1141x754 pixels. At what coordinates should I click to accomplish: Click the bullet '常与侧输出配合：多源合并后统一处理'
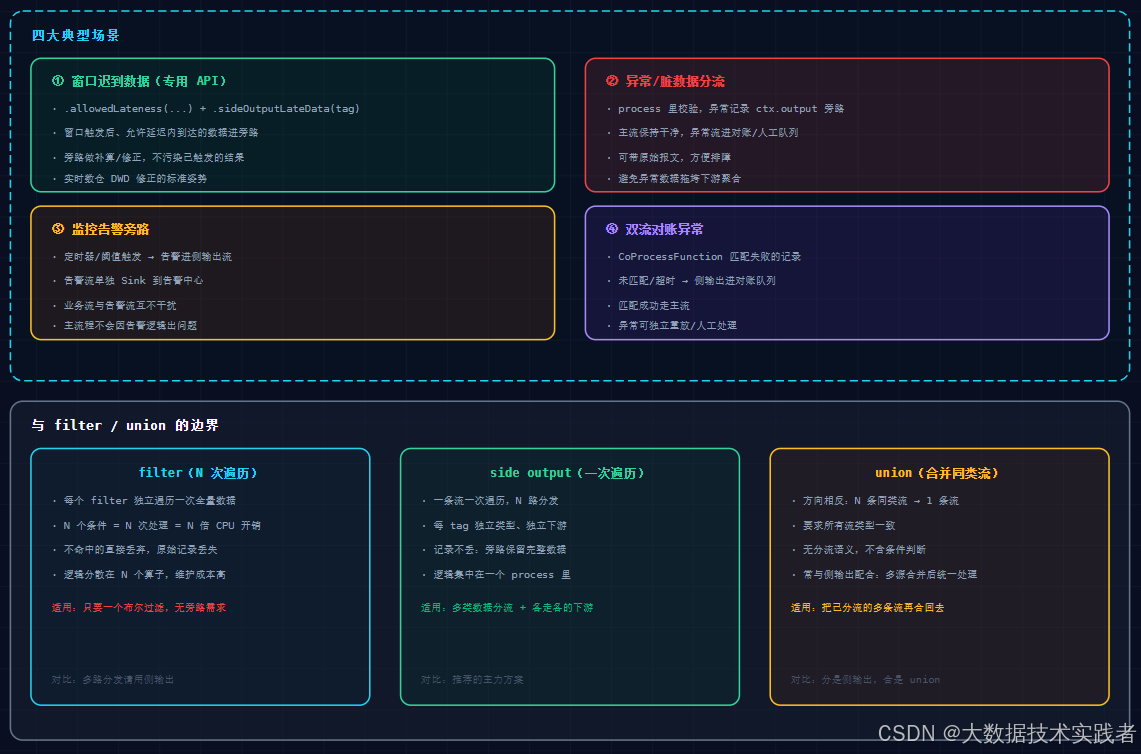(889, 574)
